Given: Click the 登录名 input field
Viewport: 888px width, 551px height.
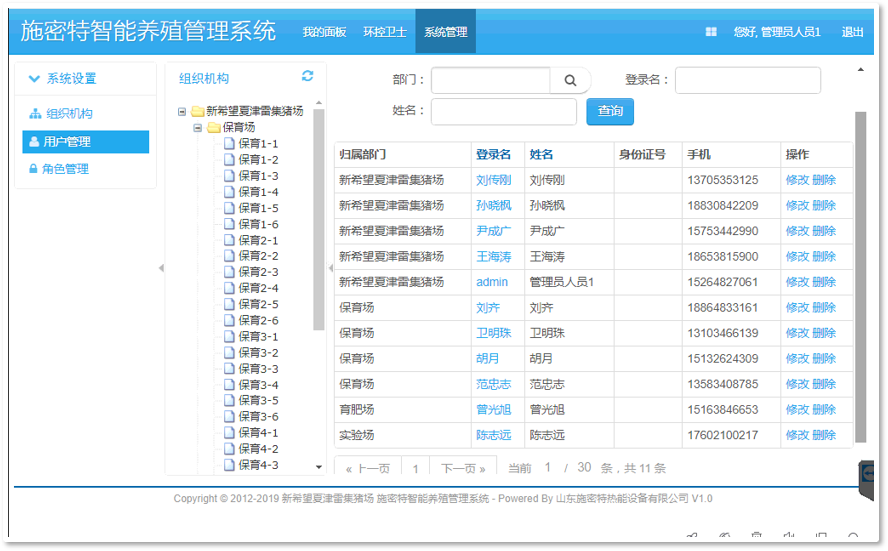Looking at the screenshot, I should [747, 80].
